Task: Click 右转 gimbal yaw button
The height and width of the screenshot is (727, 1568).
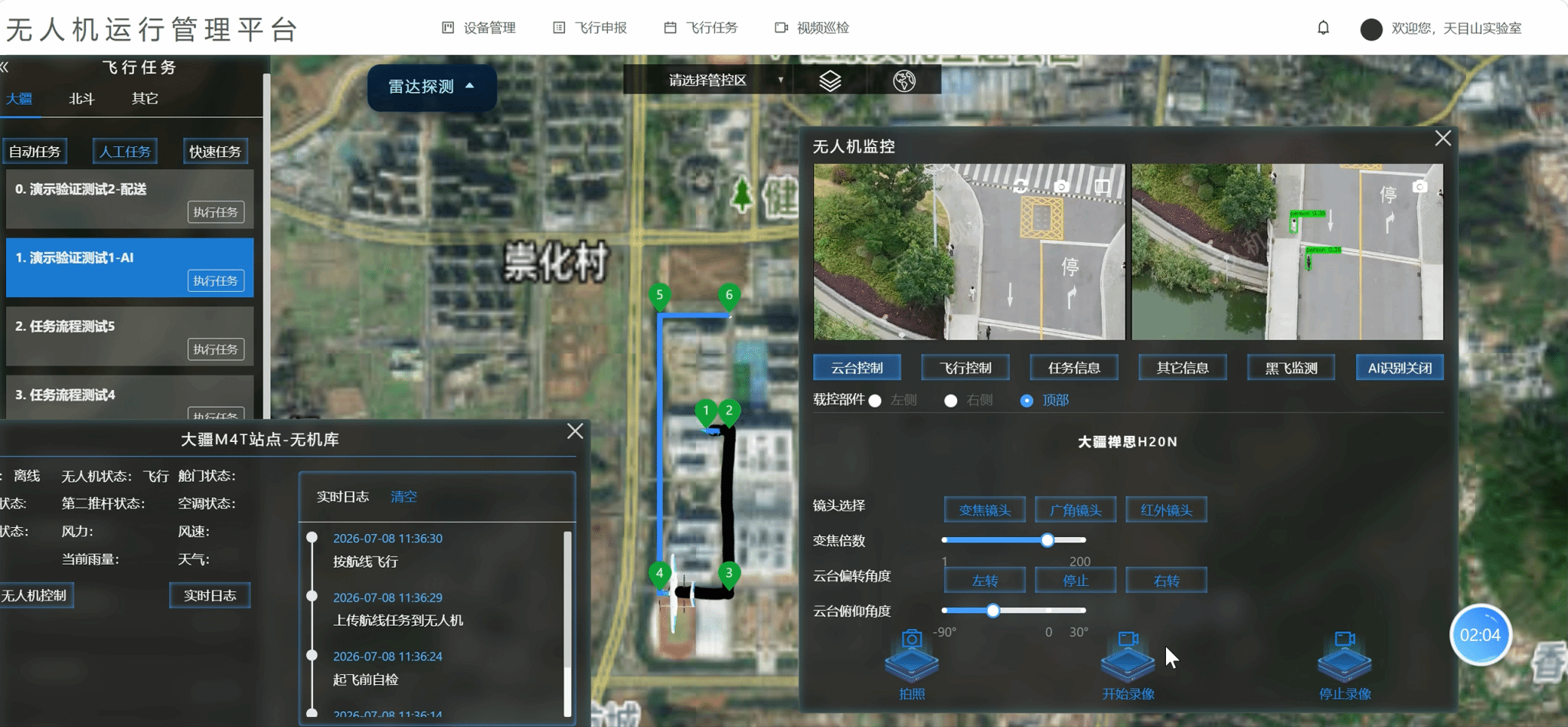Action: tap(1167, 581)
